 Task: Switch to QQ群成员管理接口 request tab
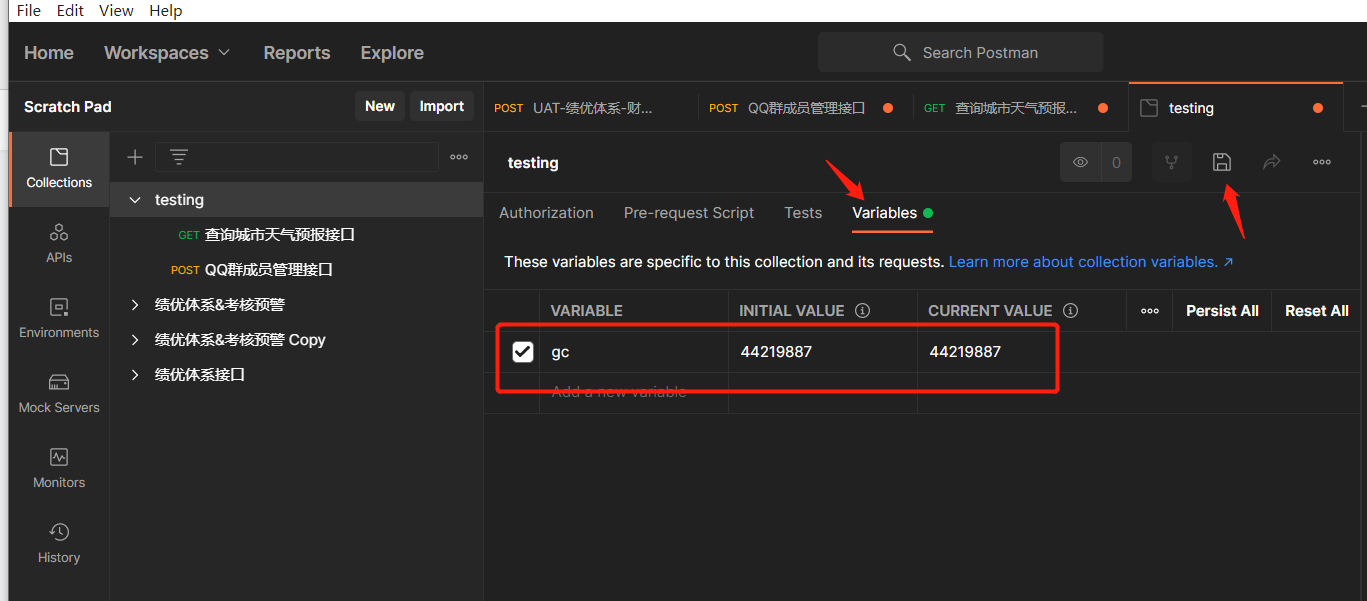pyautogui.click(x=806, y=108)
